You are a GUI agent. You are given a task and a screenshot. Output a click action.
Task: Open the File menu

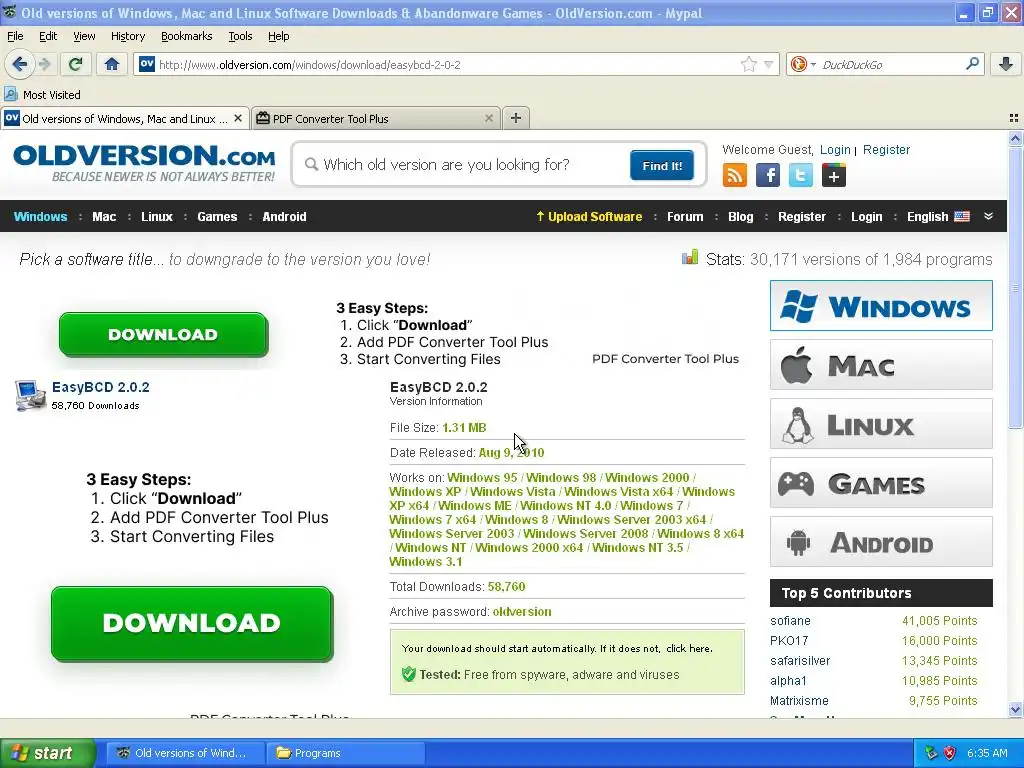15,36
